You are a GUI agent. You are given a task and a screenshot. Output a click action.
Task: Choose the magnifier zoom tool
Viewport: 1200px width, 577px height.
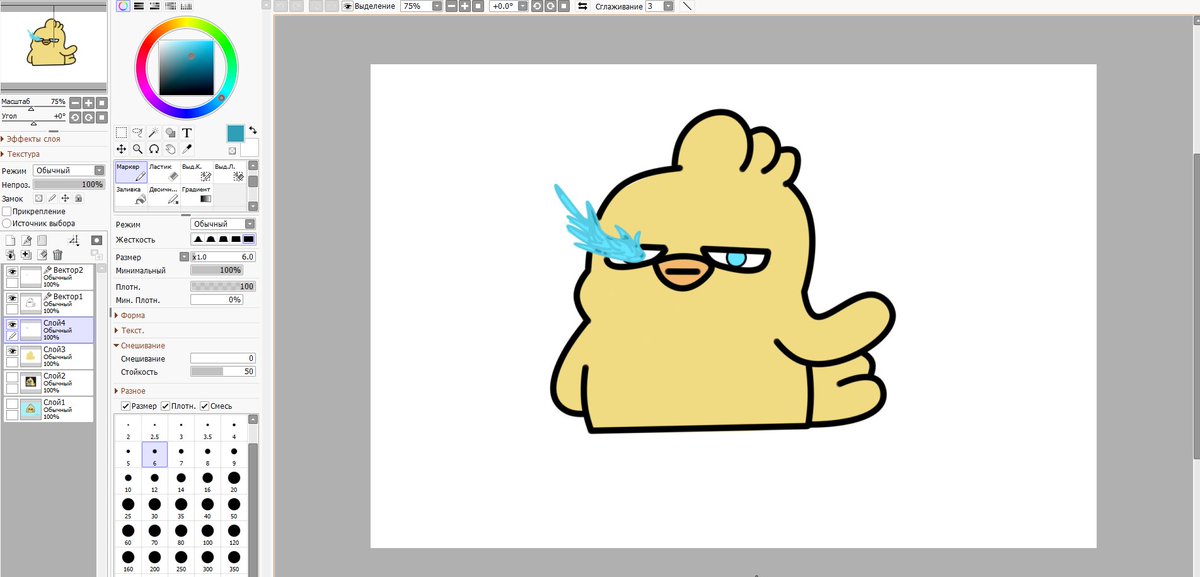click(x=137, y=149)
